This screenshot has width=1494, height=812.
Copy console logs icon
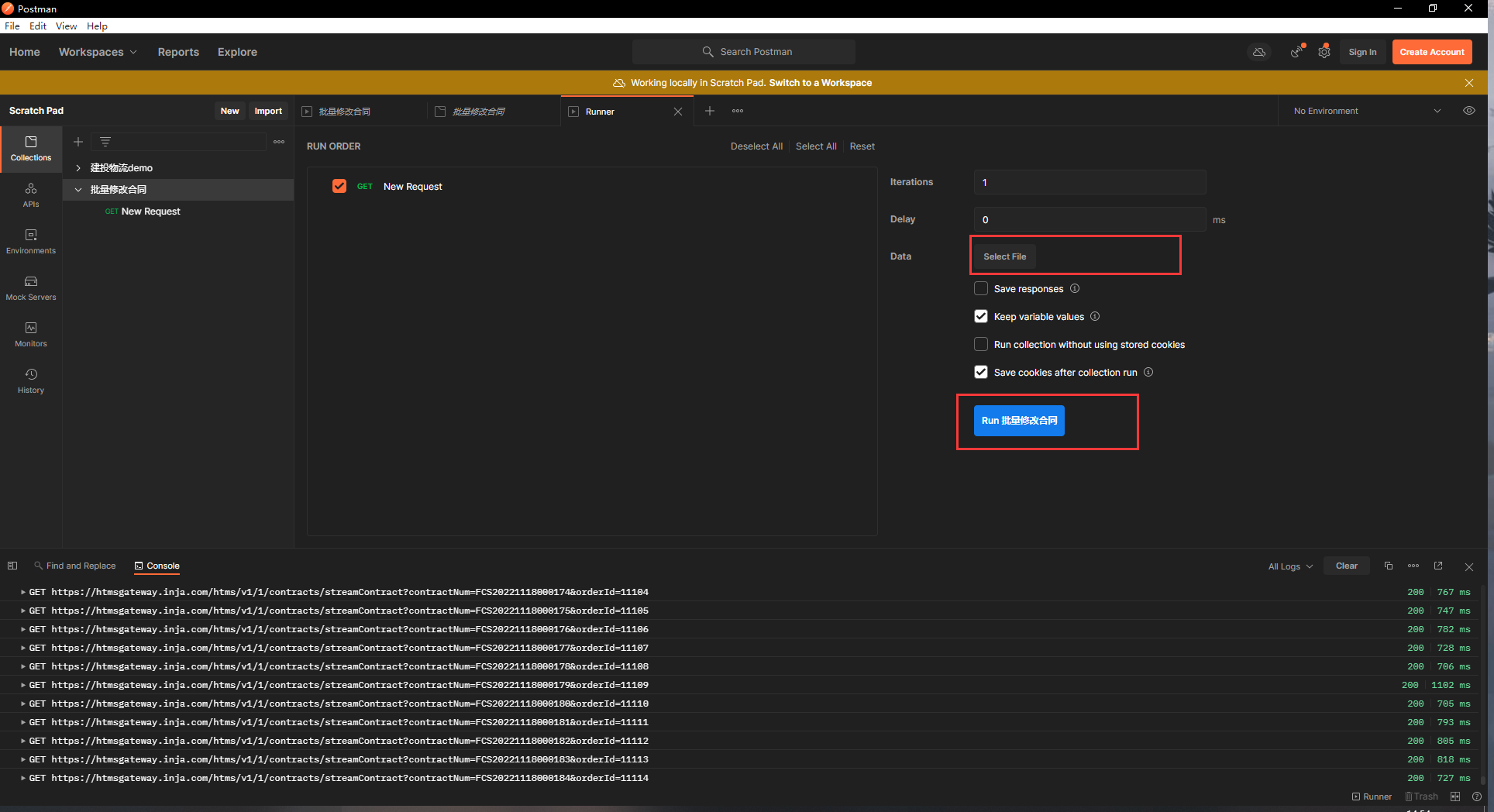coord(1389,566)
